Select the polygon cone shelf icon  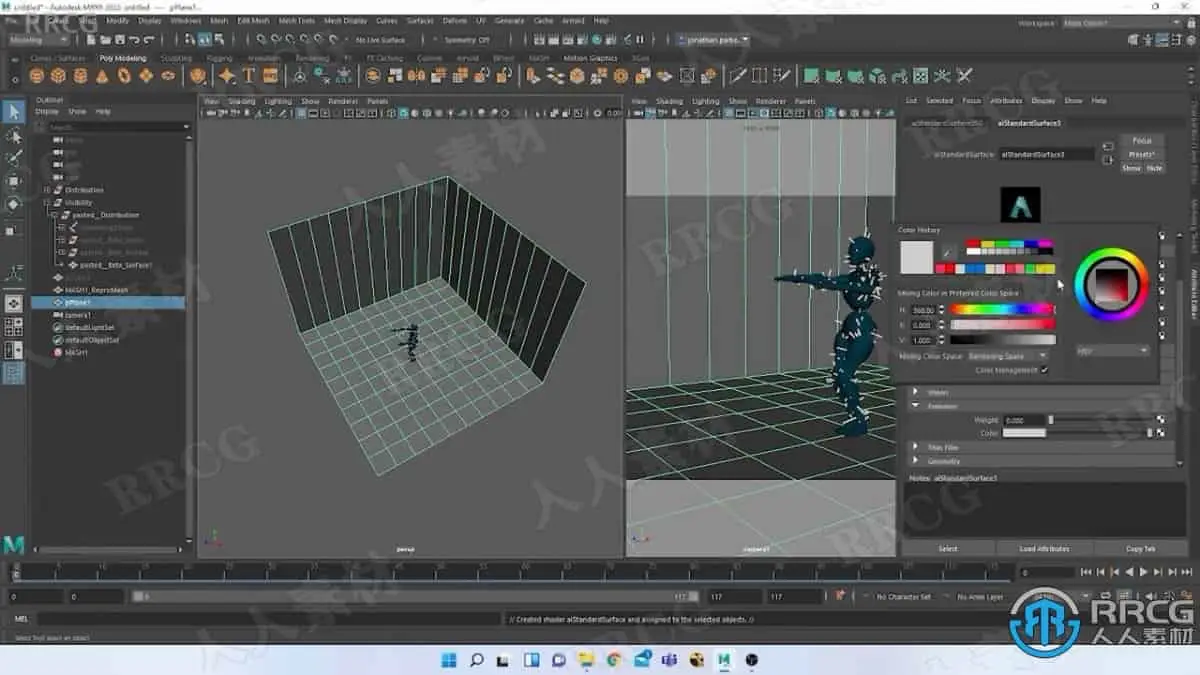pyautogui.click(x=103, y=76)
